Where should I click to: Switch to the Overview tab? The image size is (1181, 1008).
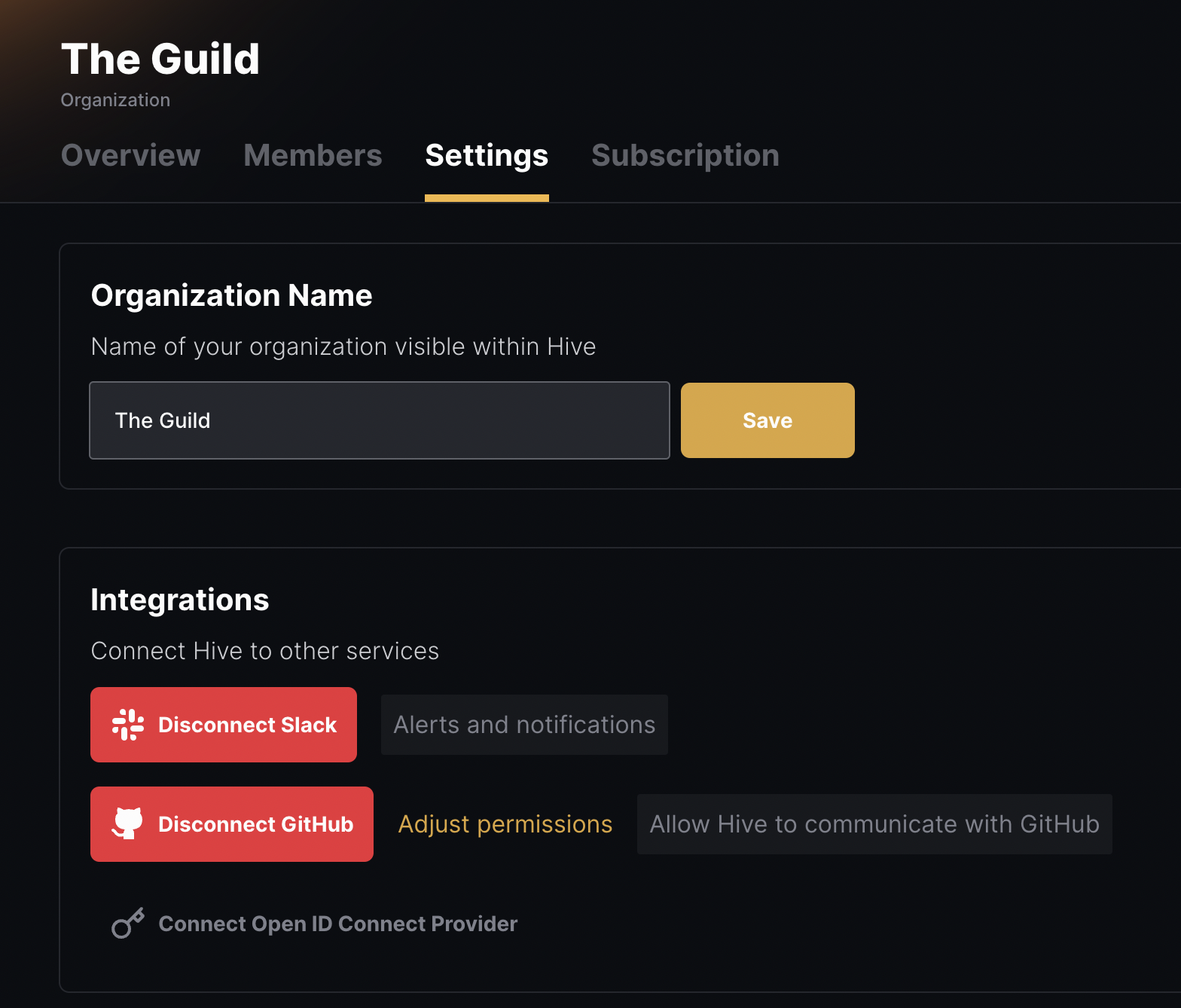(x=130, y=155)
